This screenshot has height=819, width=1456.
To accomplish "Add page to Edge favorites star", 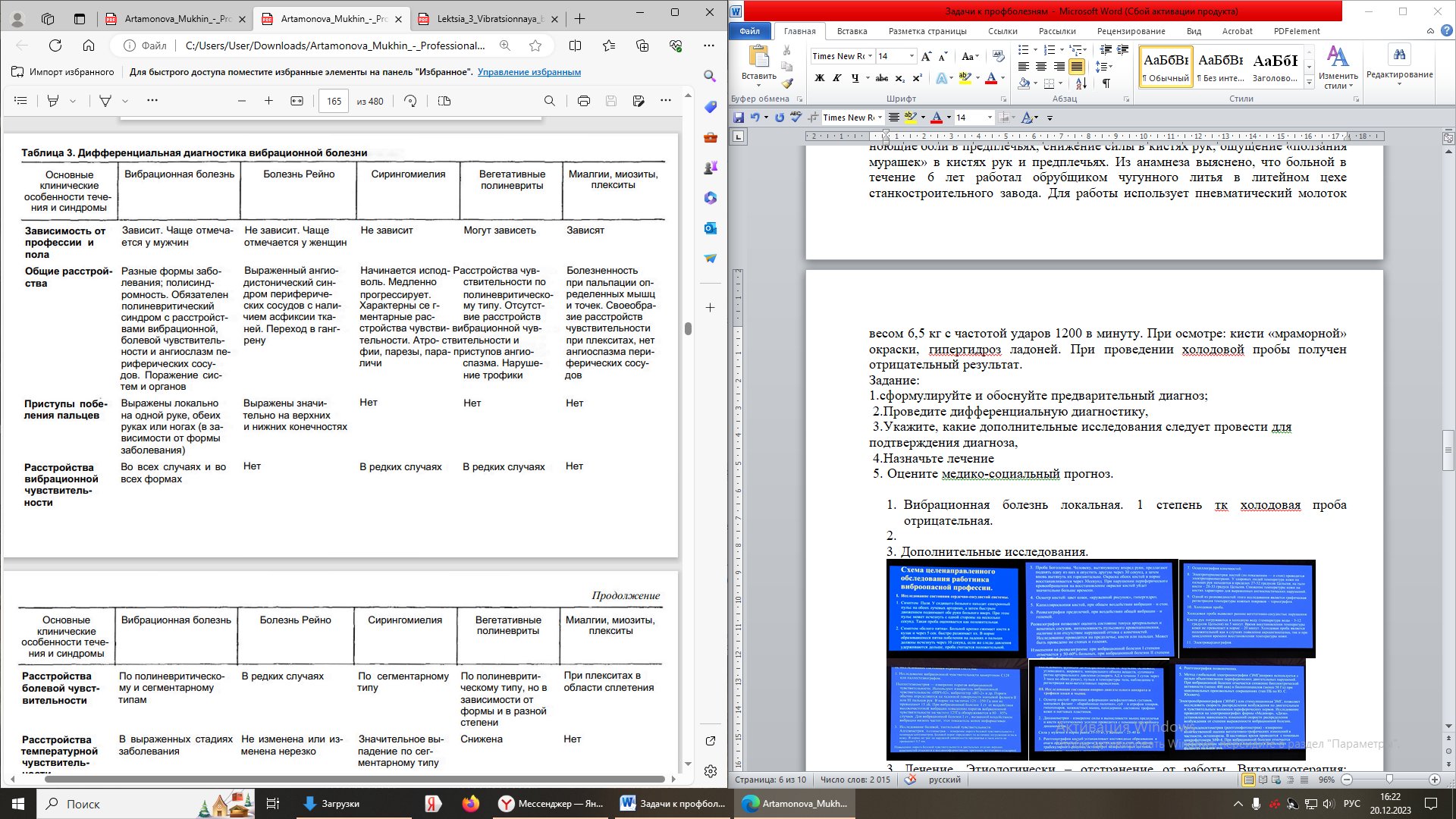I will point(535,45).
